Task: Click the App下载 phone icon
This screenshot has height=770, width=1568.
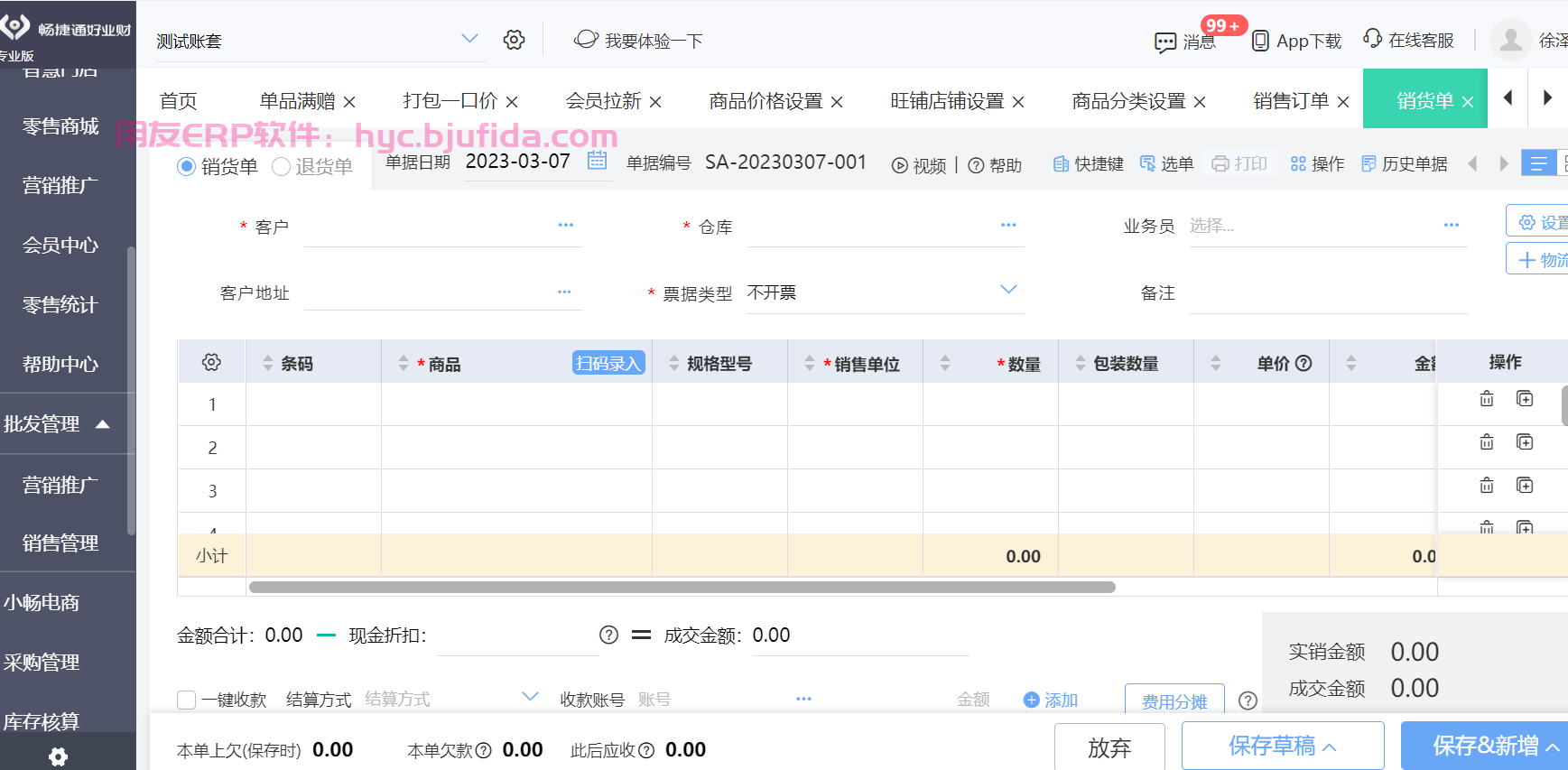Action: pos(1260,41)
